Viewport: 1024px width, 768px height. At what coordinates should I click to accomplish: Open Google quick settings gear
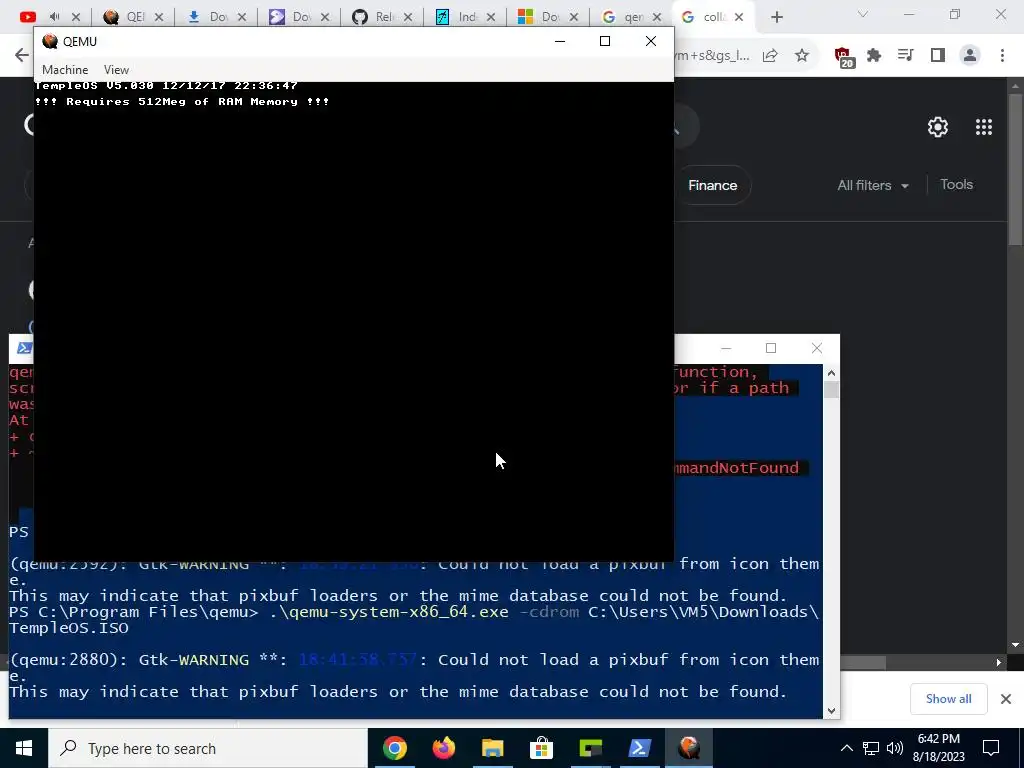[x=938, y=127]
